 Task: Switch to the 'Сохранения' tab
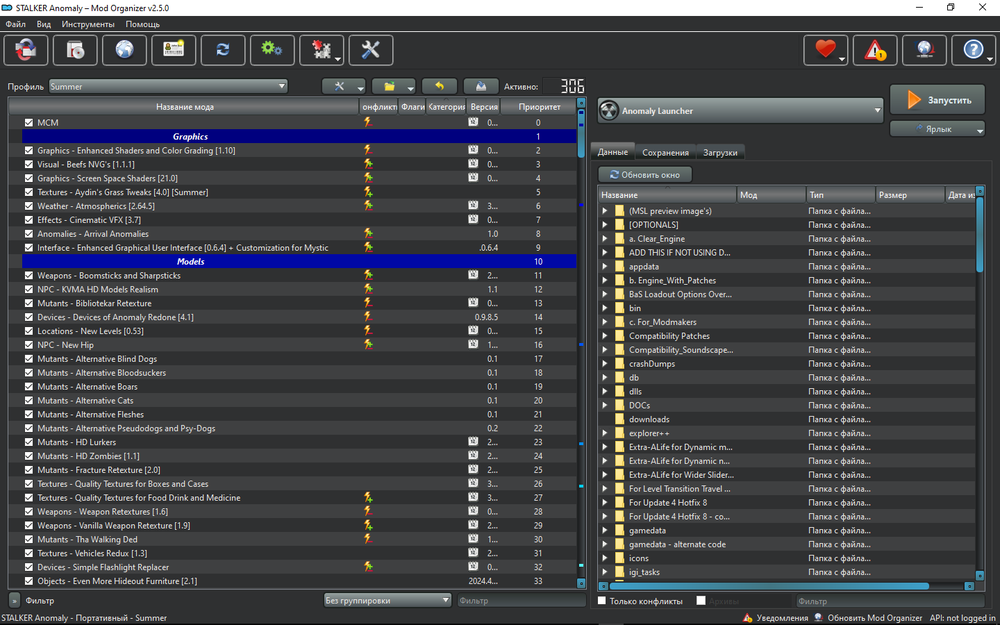[x=665, y=152]
